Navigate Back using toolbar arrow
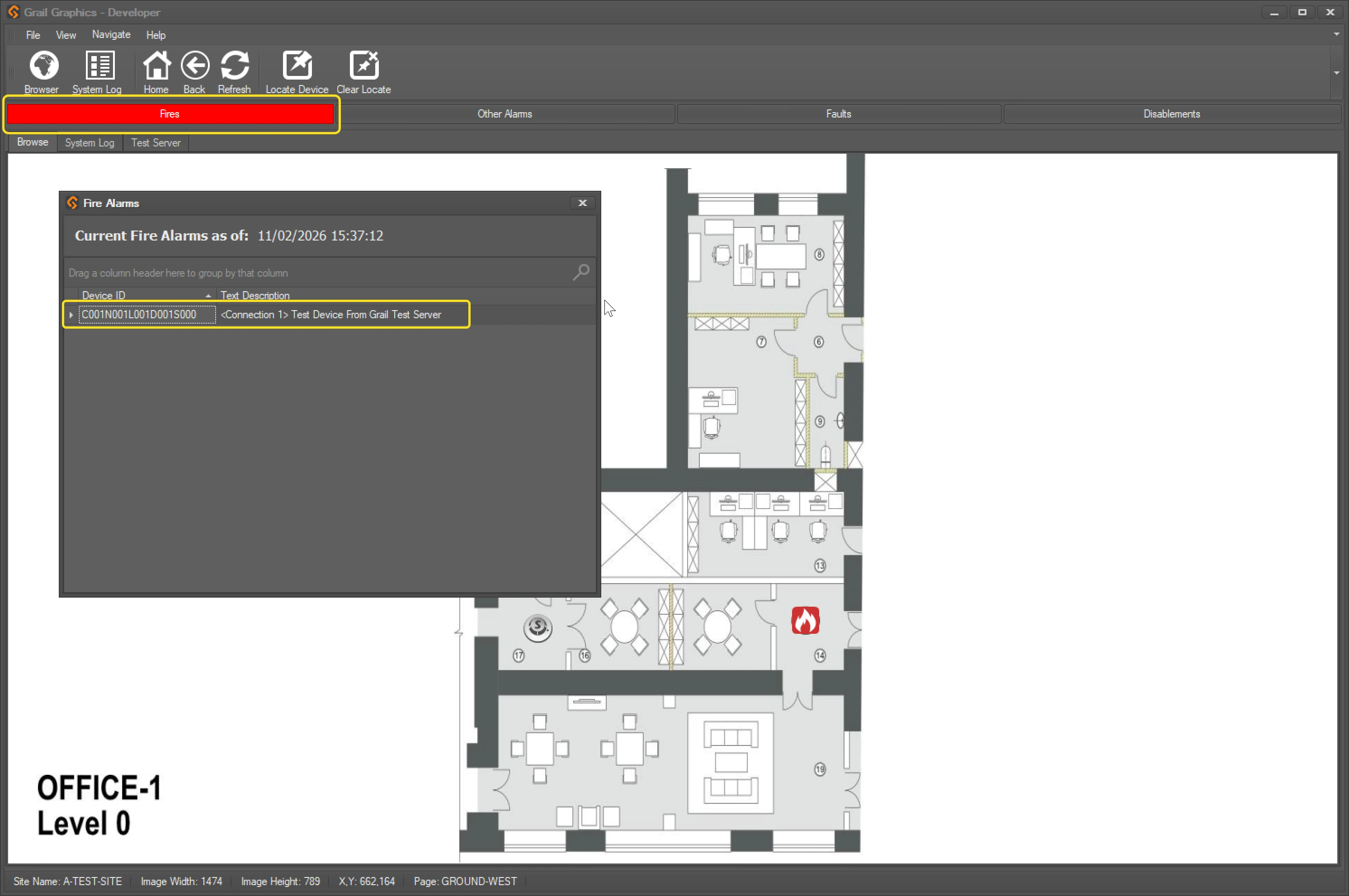The height and width of the screenshot is (896, 1349). (x=195, y=72)
